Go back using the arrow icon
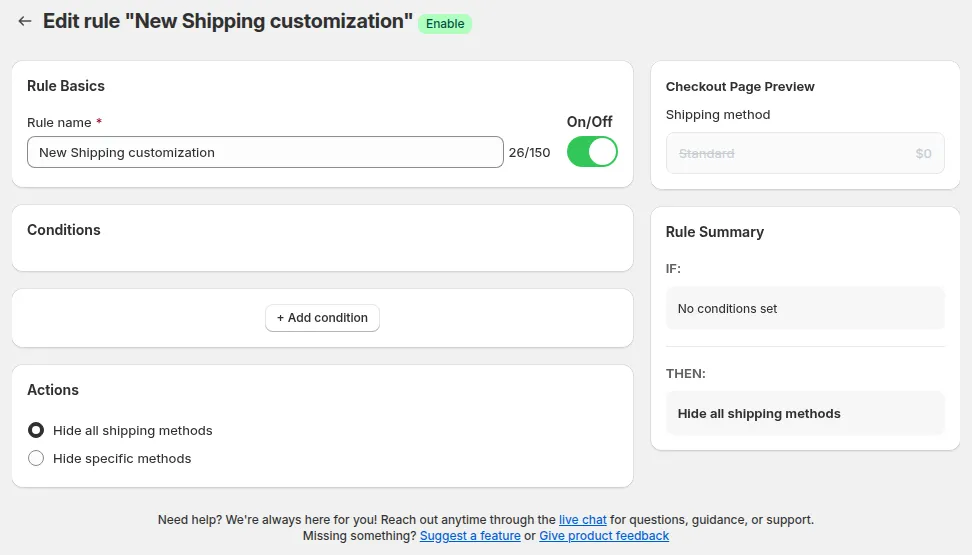 25,21
